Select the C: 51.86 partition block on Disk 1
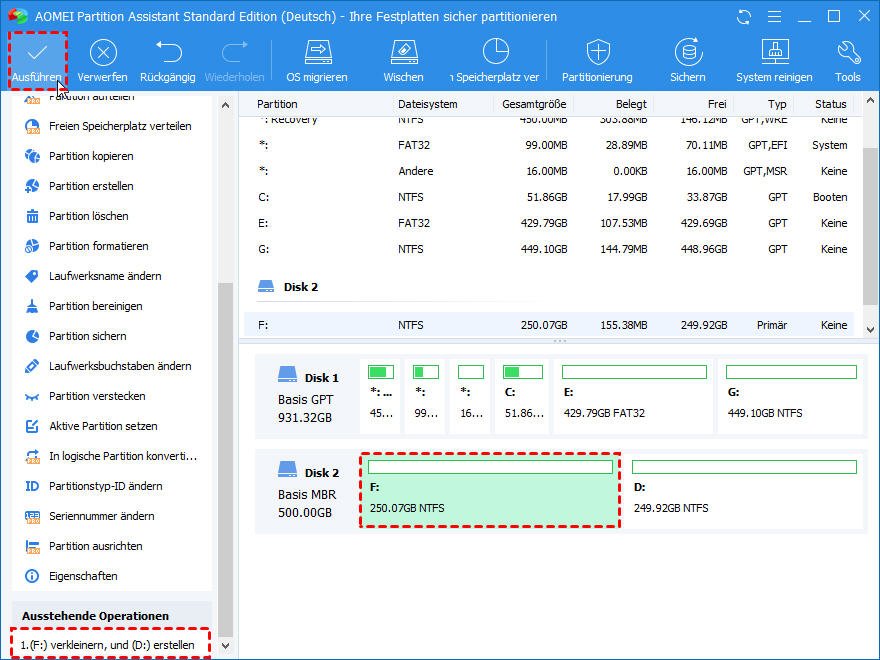Screen dimensions: 880x660 click(522, 396)
